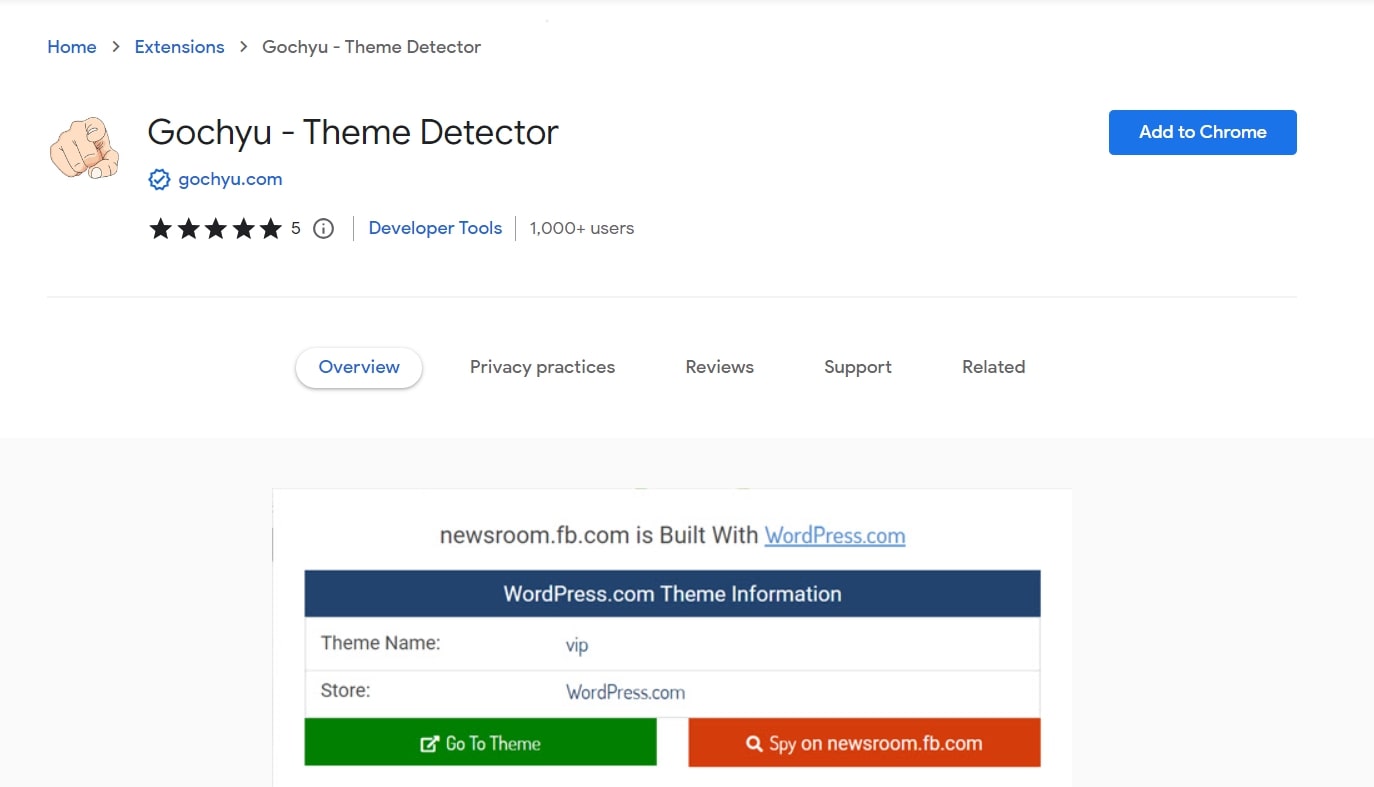Click the Gochyu - Theme Detector breadcrumb text
1374x787 pixels.
(371, 47)
